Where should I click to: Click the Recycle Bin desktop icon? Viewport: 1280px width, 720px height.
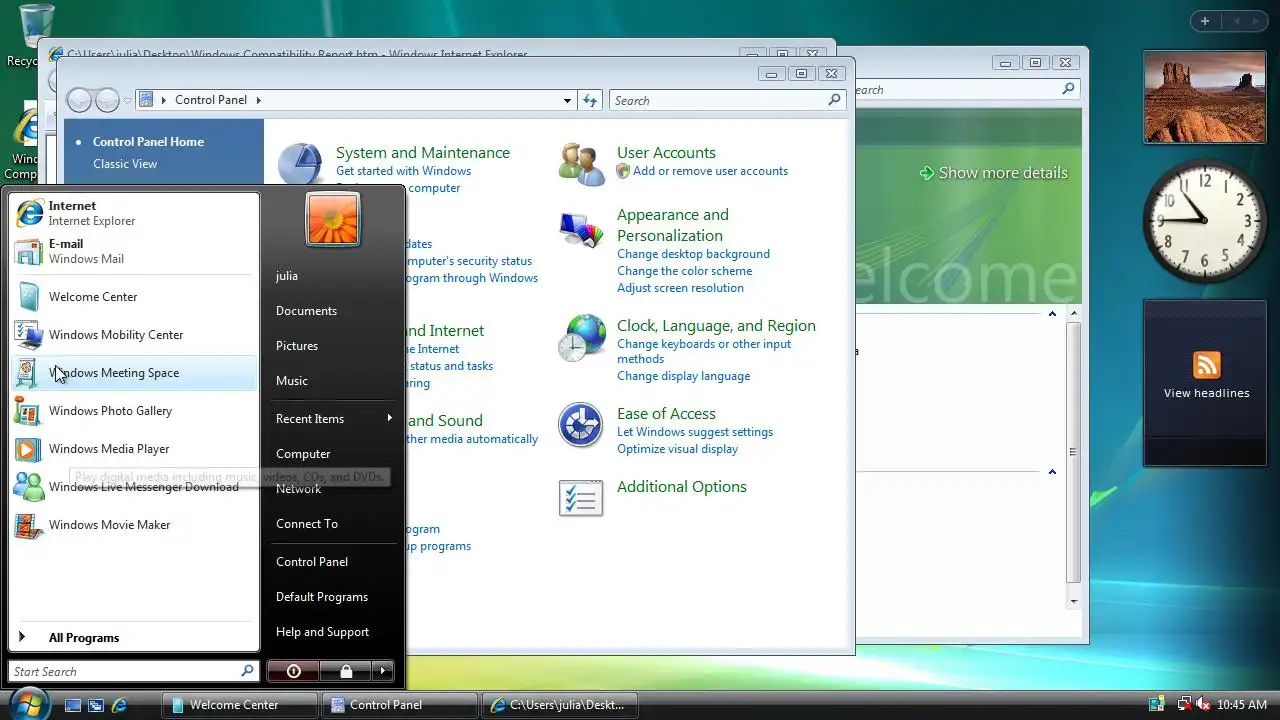click(x=36, y=24)
